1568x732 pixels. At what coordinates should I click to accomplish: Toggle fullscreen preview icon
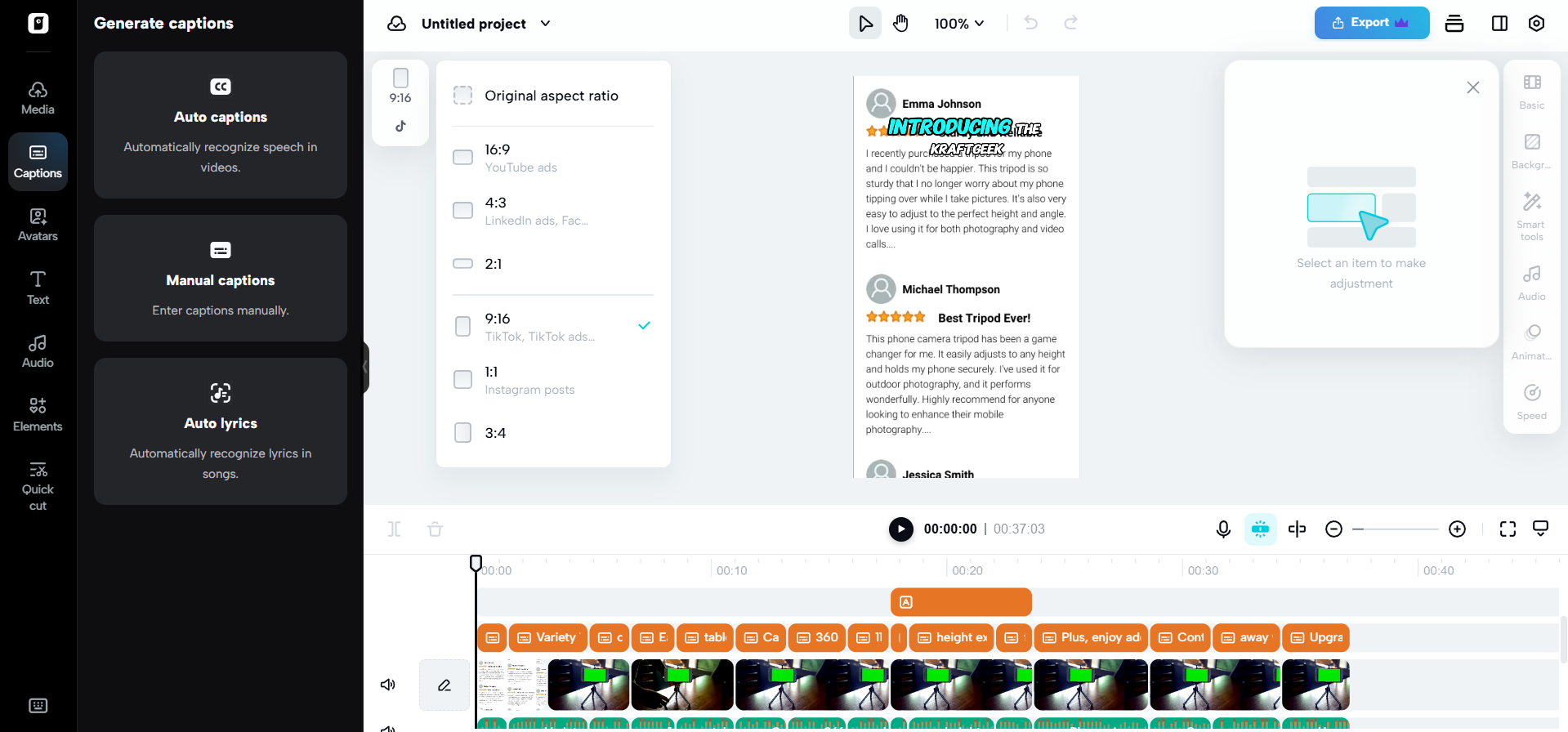(1508, 529)
